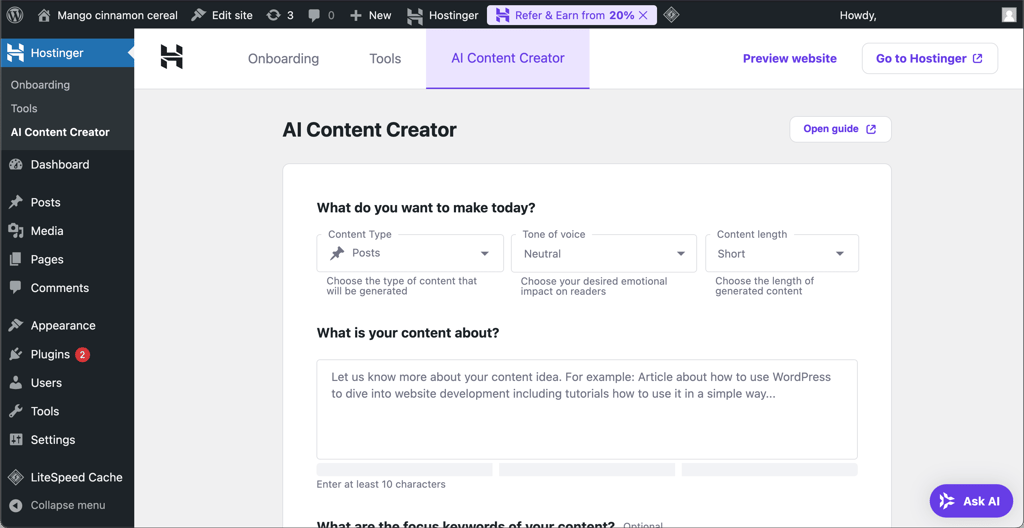Image resolution: width=1024 pixels, height=528 pixels.
Task: Click the Ask AI button
Action: point(971,501)
